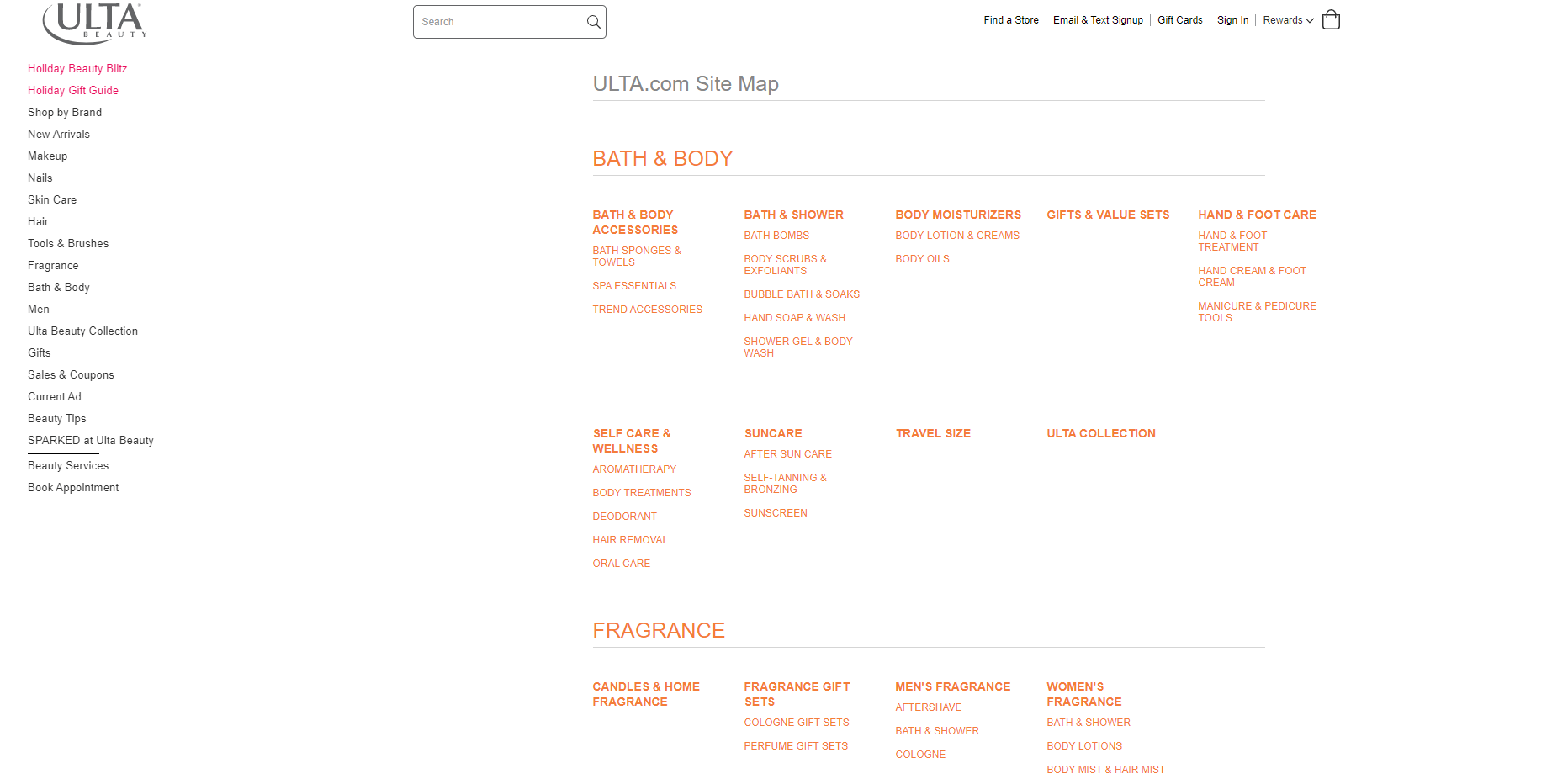1568x779 pixels.
Task: Open Beauty Tips in sidebar
Action: tap(57, 418)
